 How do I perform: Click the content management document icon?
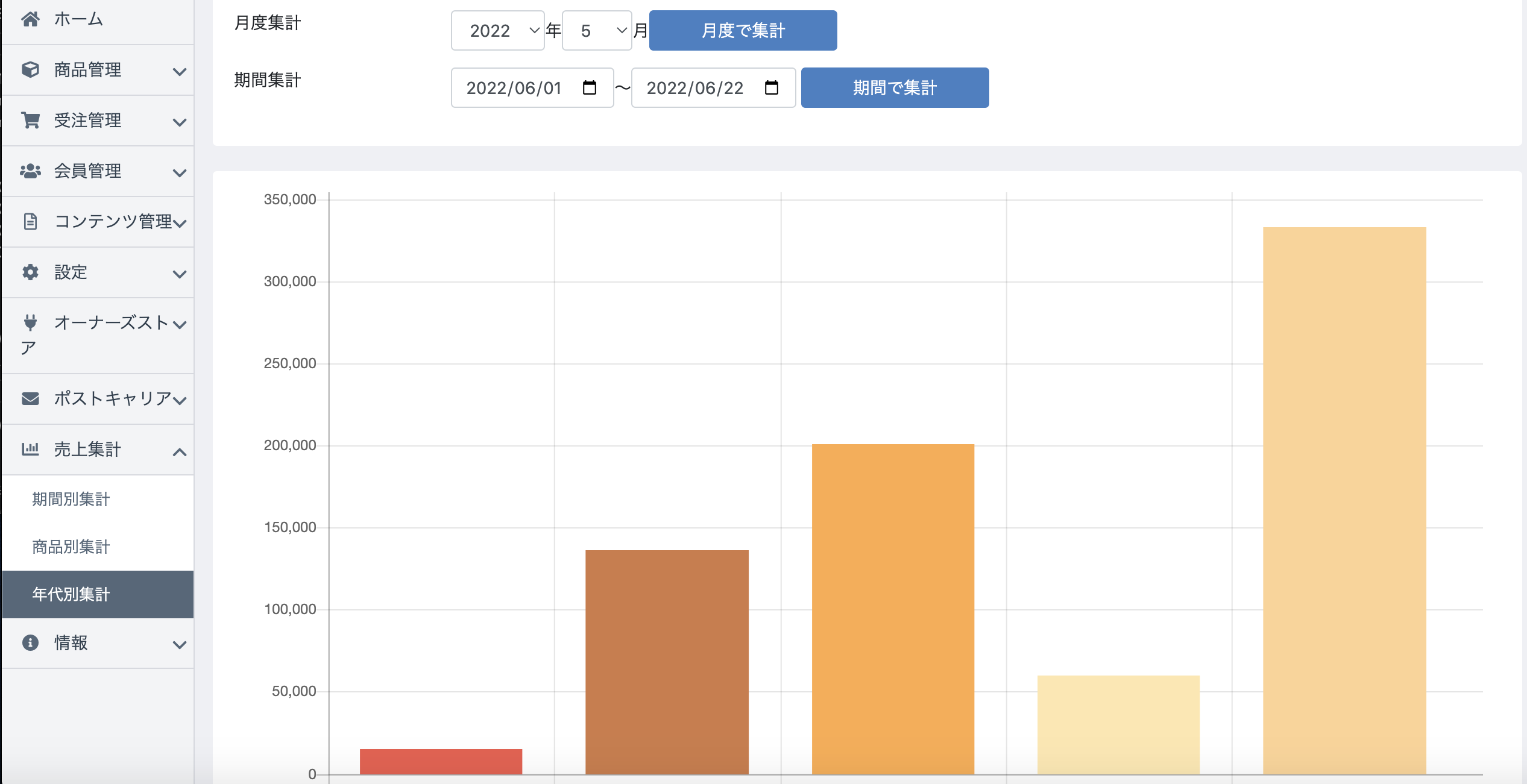coord(30,222)
